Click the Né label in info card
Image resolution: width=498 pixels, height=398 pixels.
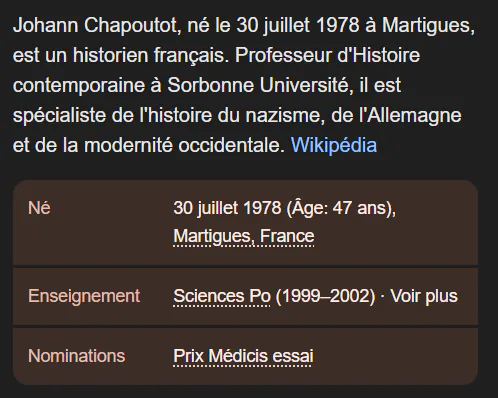click(39, 208)
